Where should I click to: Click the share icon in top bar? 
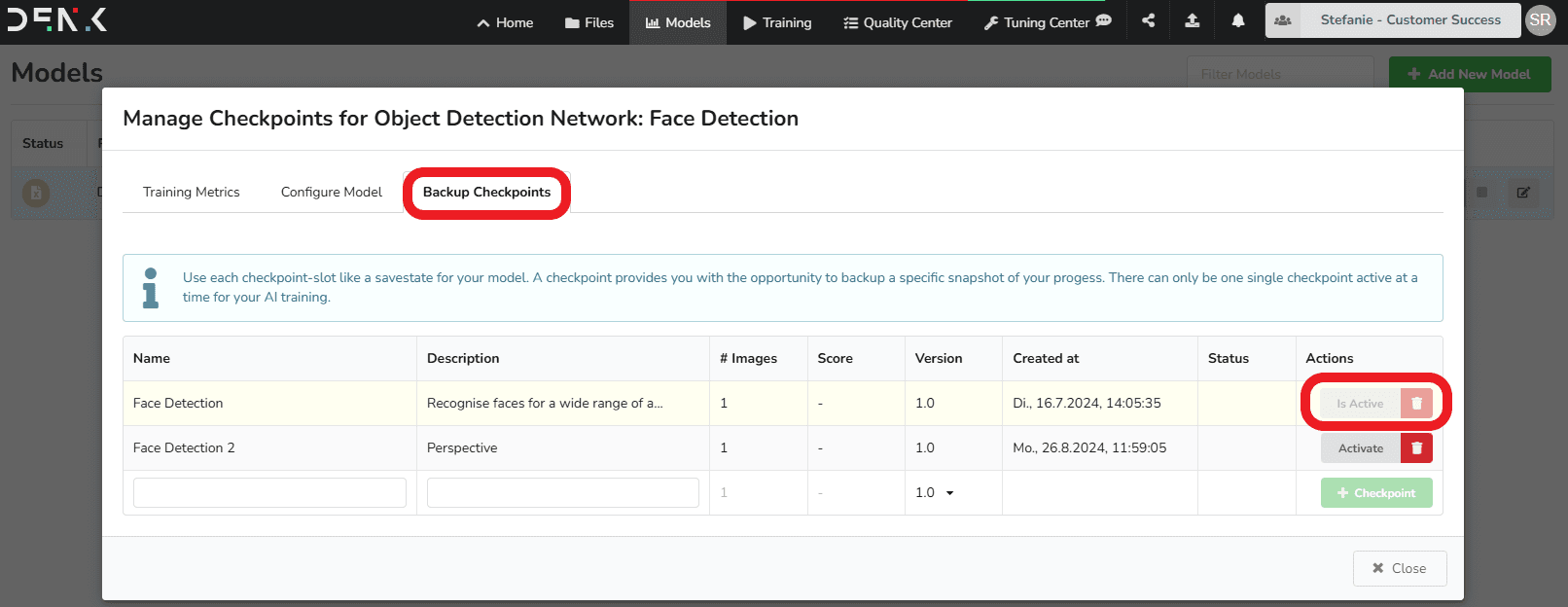click(x=1149, y=20)
